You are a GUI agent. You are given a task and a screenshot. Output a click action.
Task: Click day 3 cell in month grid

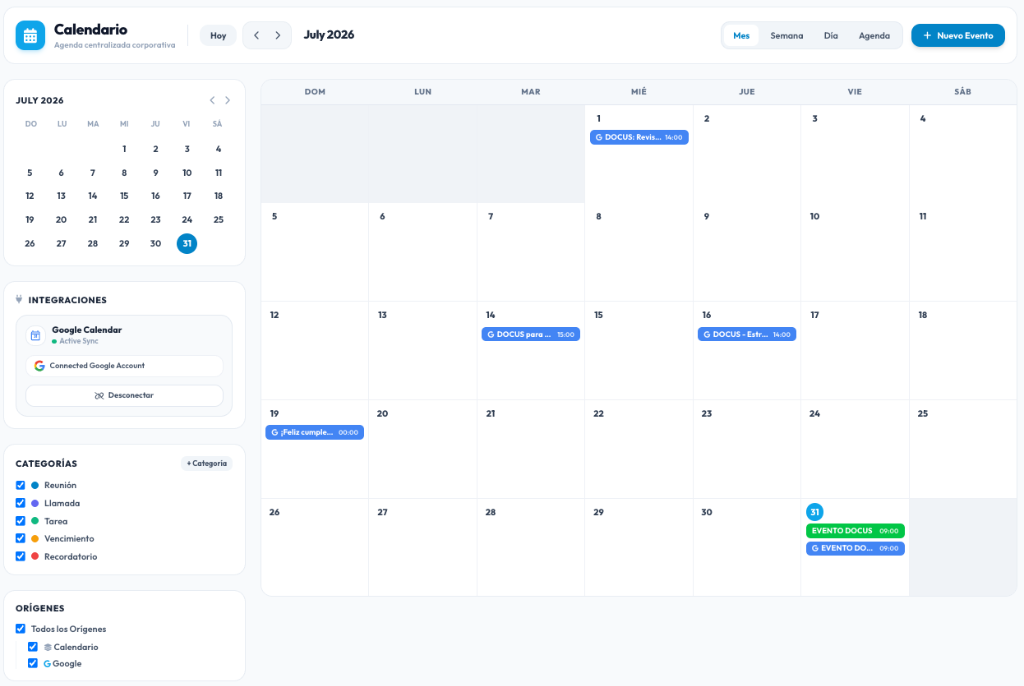click(855, 154)
